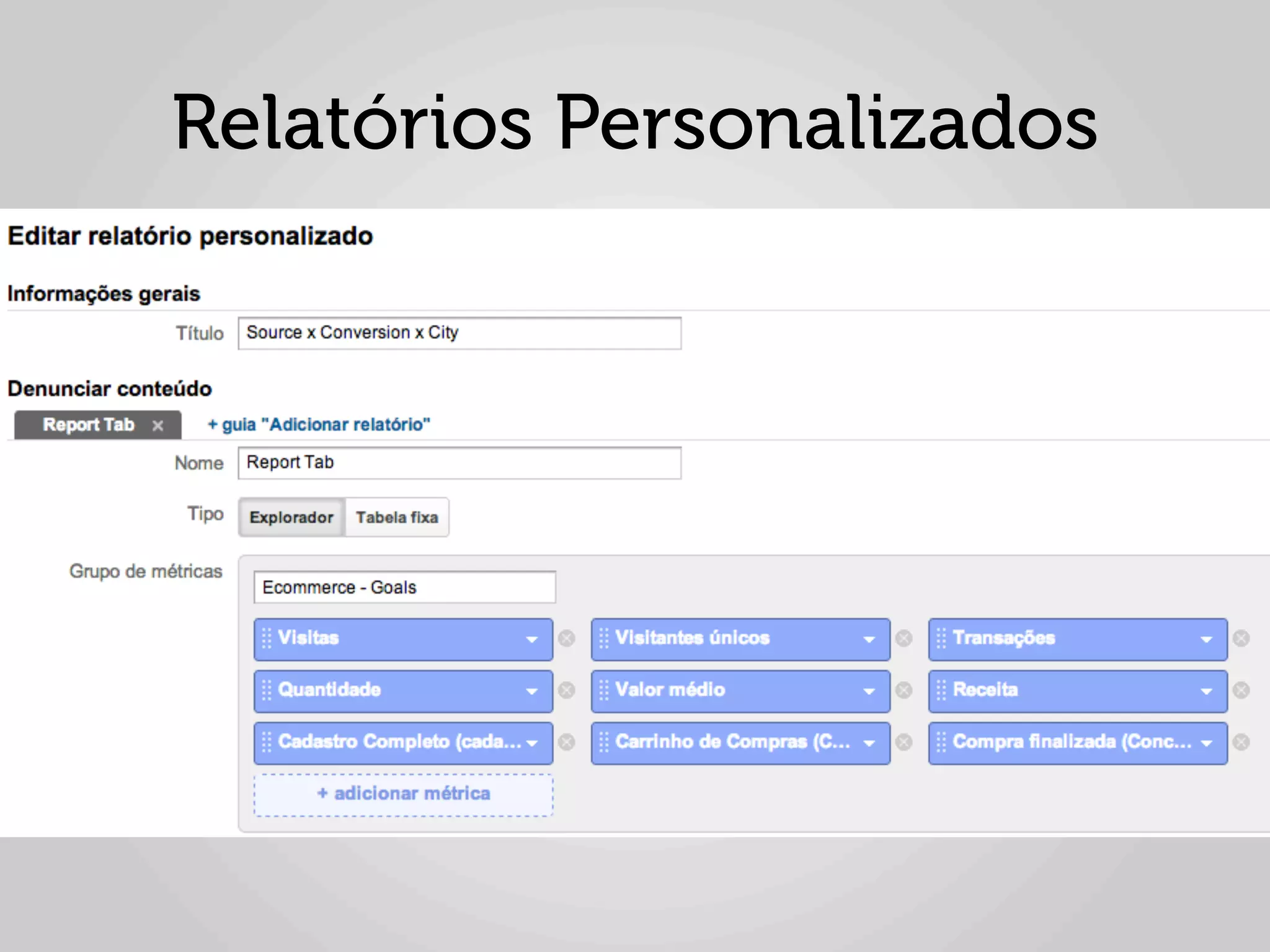
Task: Grab the Compra finalizada drag handle
Action: (x=941, y=742)
